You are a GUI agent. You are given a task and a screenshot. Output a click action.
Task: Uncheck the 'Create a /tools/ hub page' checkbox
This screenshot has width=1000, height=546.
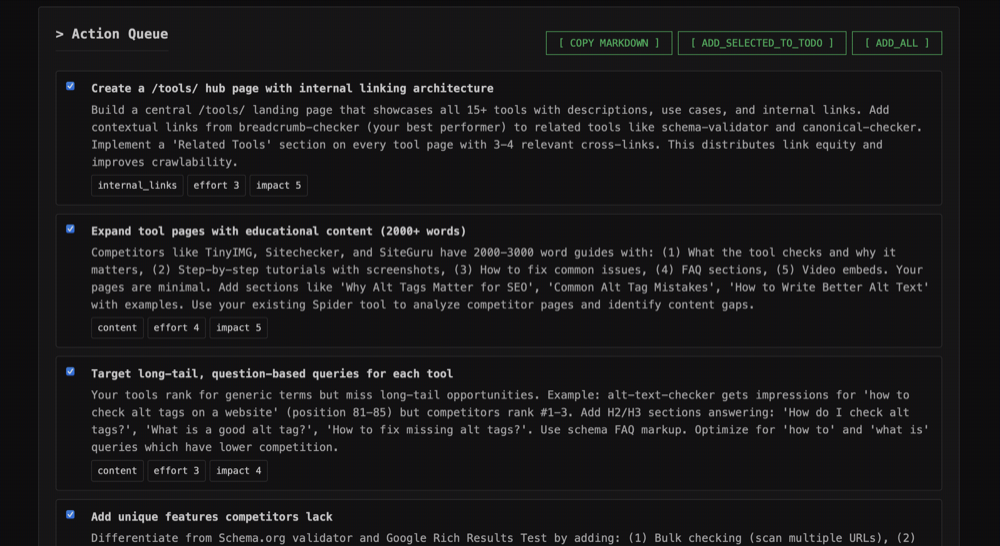[70, 86]
